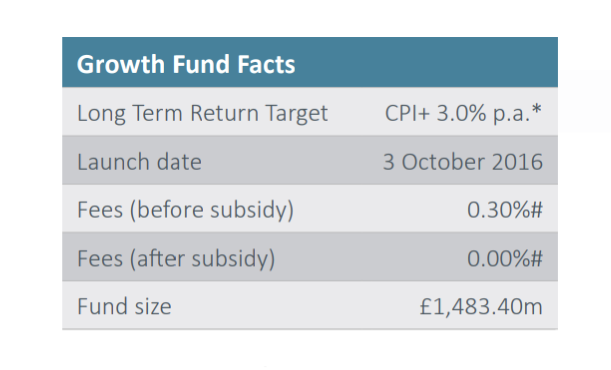Select the Long Term Return Target label
Image resolution: width=611 pixels, height=370 pixels.
[202, 114]
